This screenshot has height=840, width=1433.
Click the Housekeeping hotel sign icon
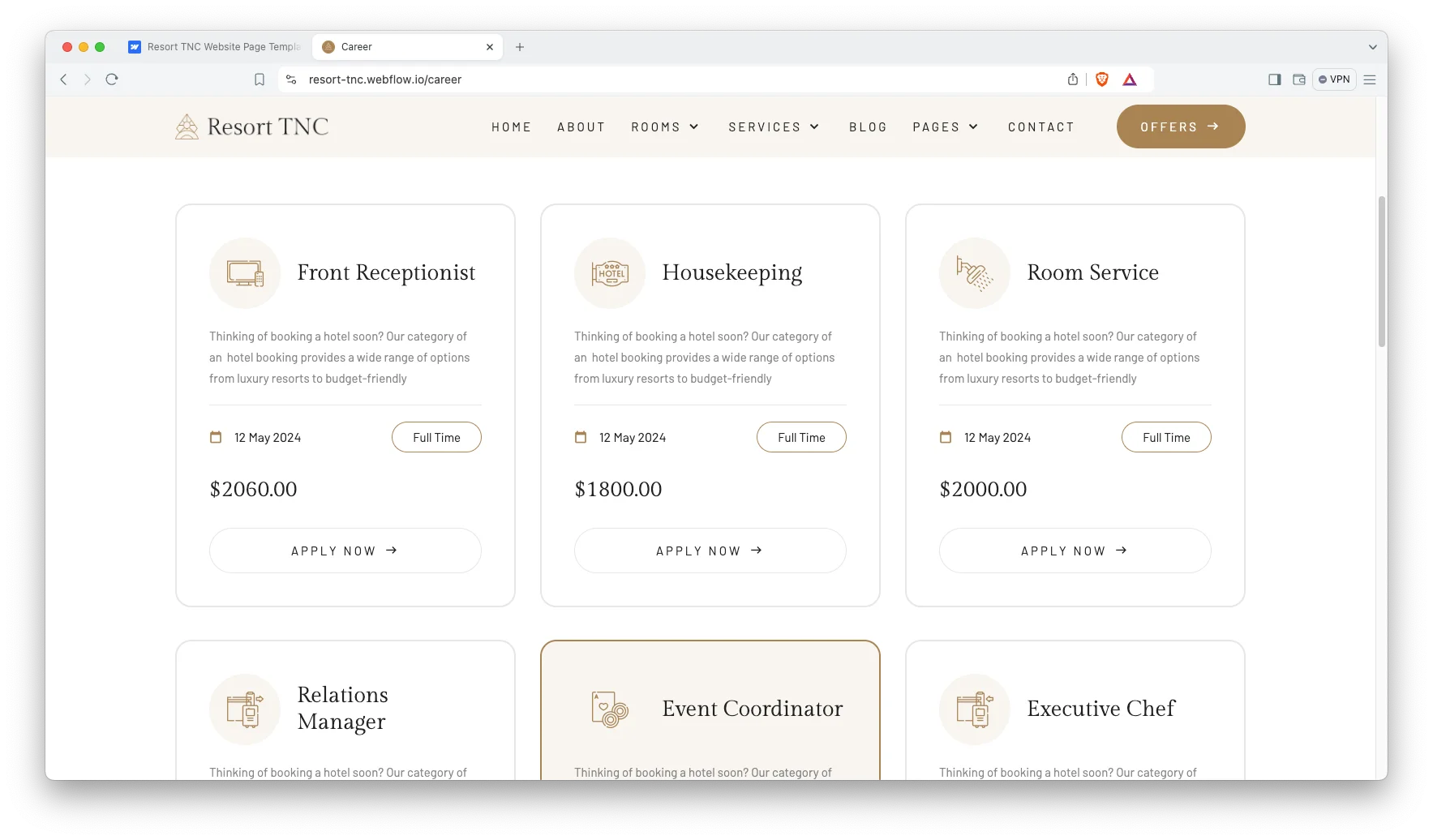610,273
